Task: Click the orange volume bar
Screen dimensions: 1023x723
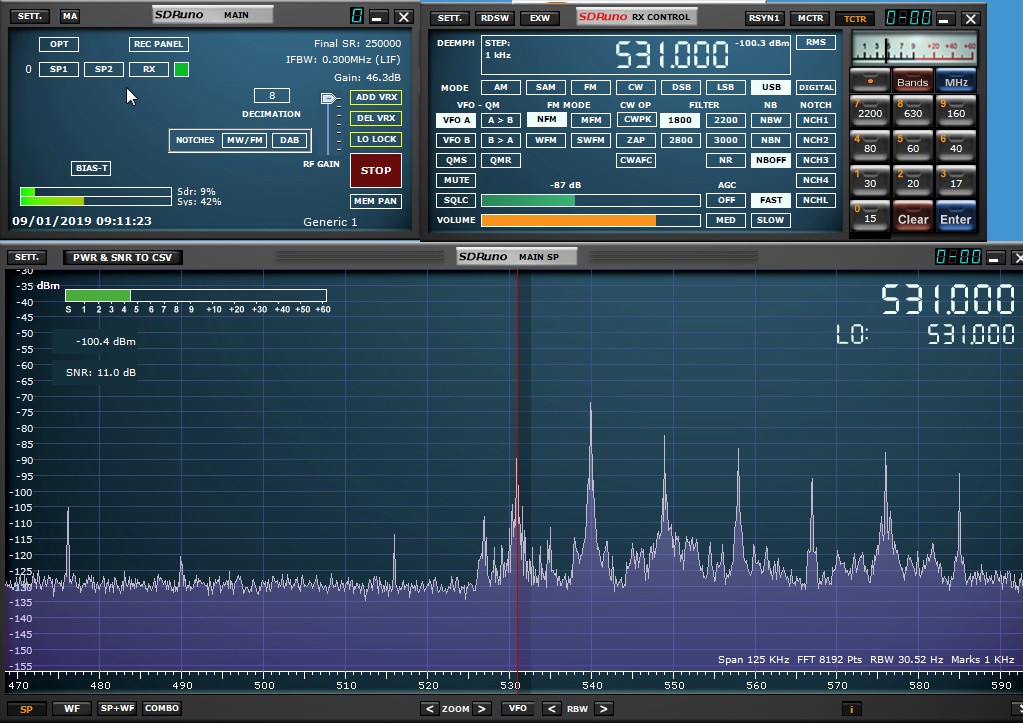Action: (x=568, y=221)
